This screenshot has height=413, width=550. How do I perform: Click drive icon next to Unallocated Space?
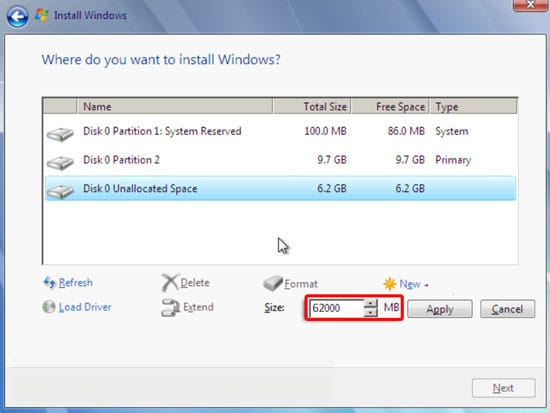click(60, 192)
